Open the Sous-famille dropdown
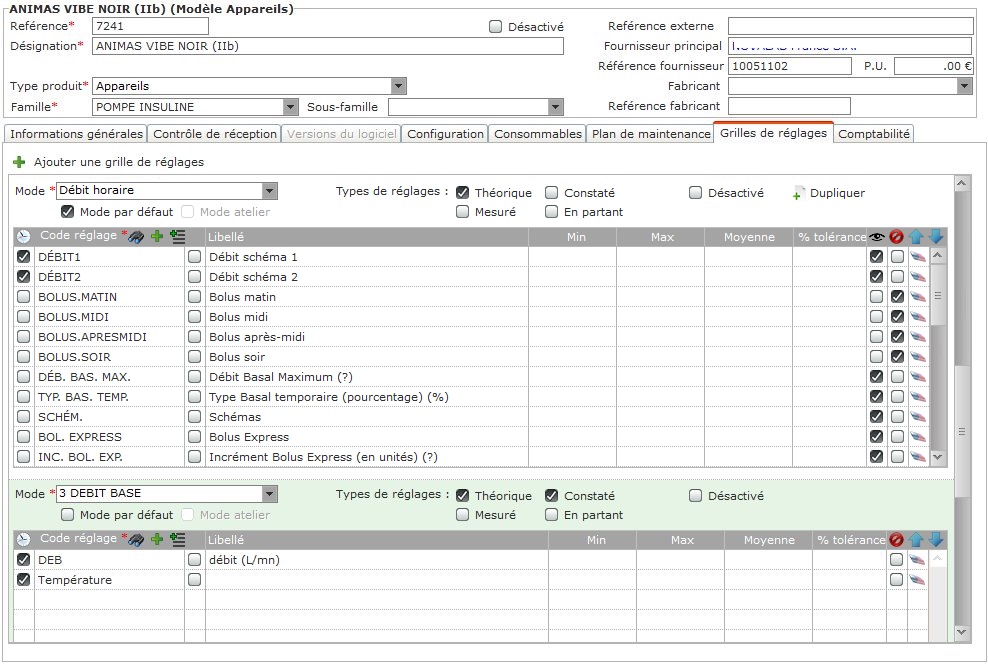Viewport: 988px width, 665px height. (555, 107)
